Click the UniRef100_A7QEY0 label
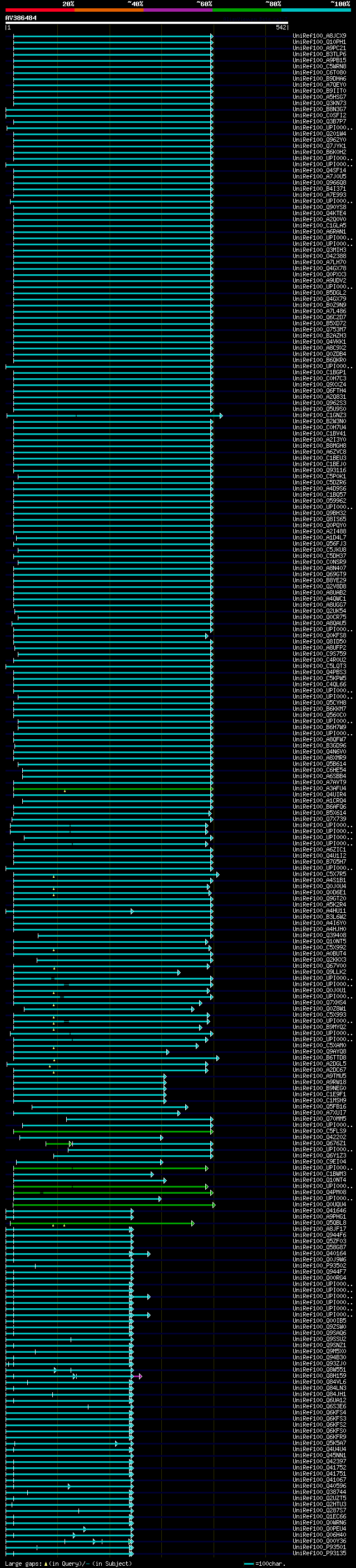356x1568 pixels. point(319,85)
